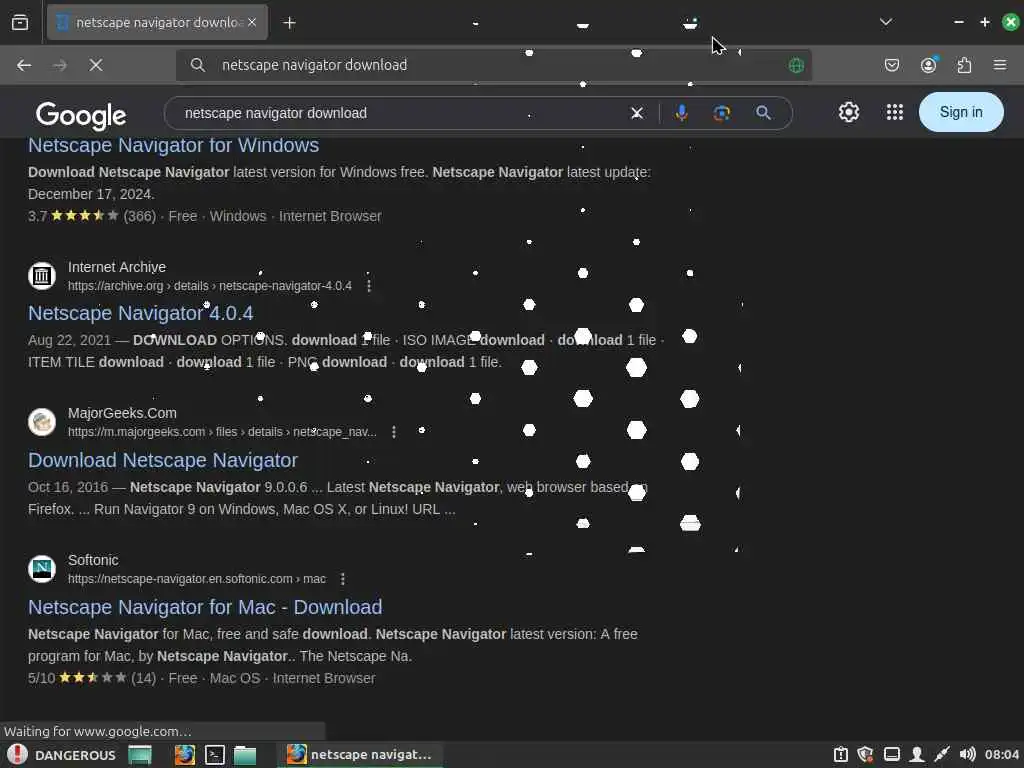This screenshot has width=1024, height=768.
Task: Go to the Google logo homepage
Action: tap(81, 116)
